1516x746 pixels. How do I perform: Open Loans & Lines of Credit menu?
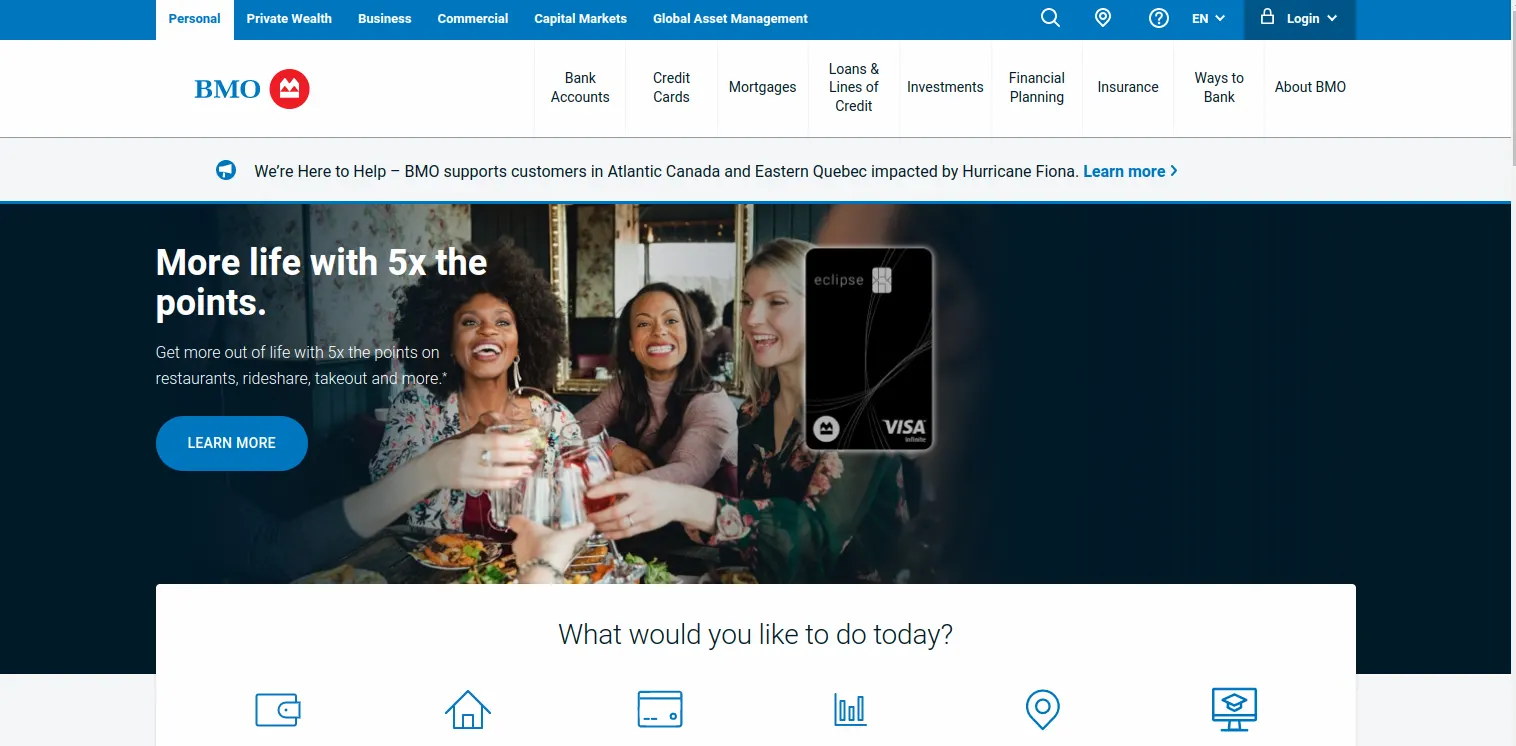coord(854,88)
